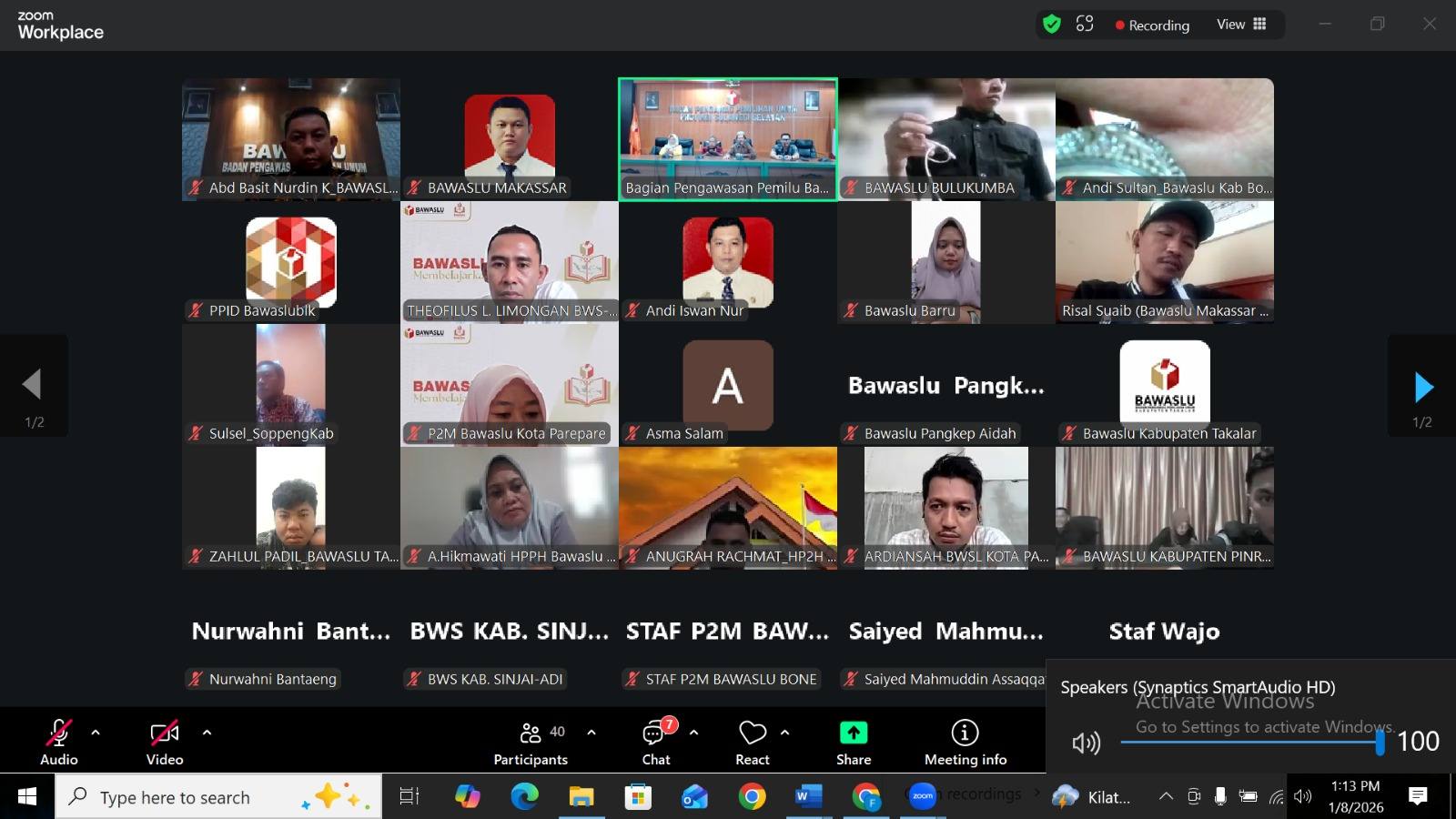Select ARDIANSAH BWSL KOTA video tile
This screenshot has height=819, width=1456.
[946, 508]
